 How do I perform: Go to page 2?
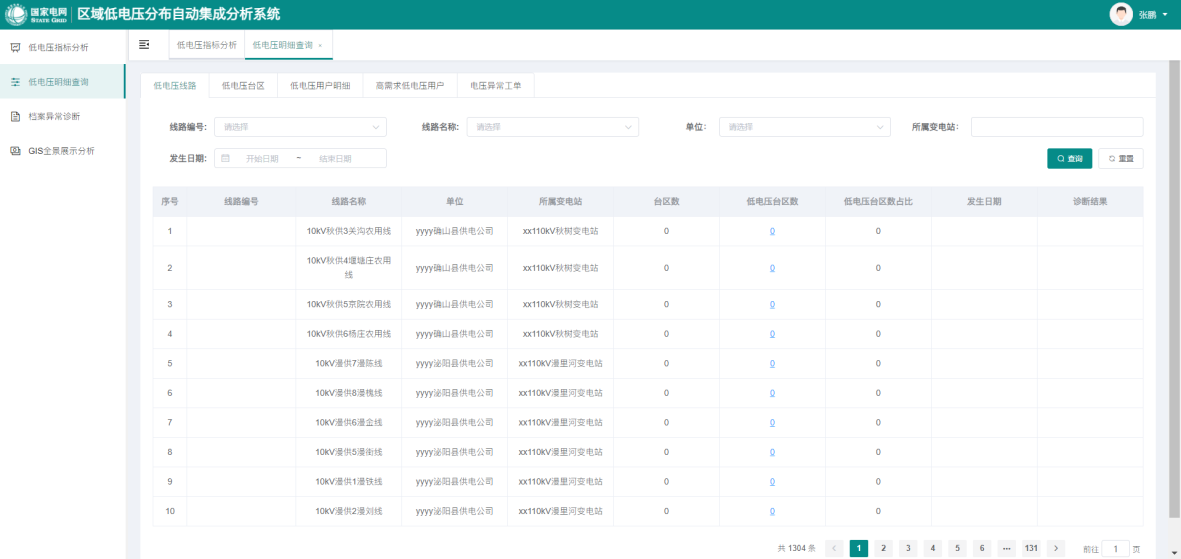pyautogui.click(x=883, y=548)
